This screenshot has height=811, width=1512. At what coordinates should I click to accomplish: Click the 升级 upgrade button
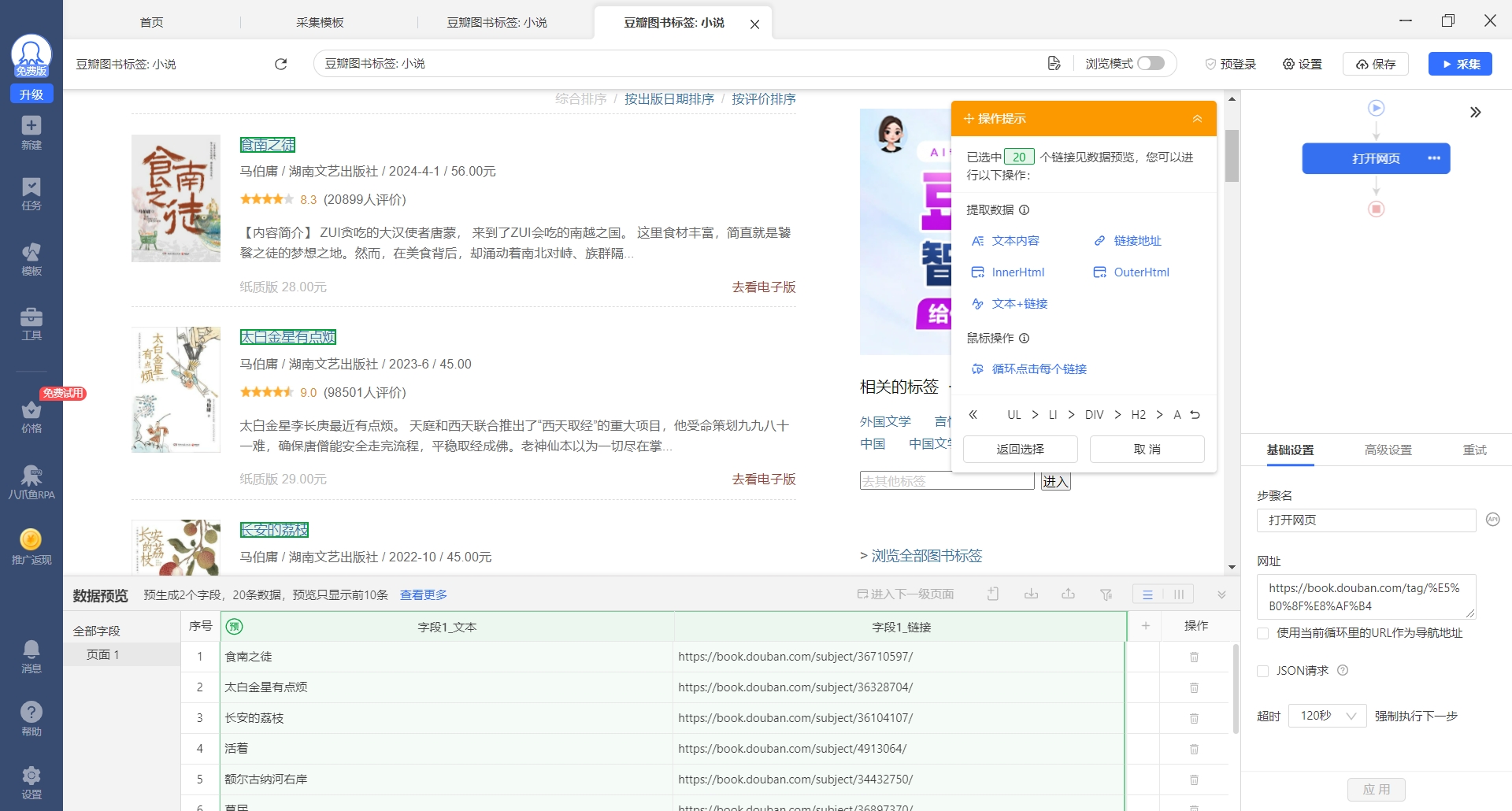pyautogui.click(x=31, y=94)
